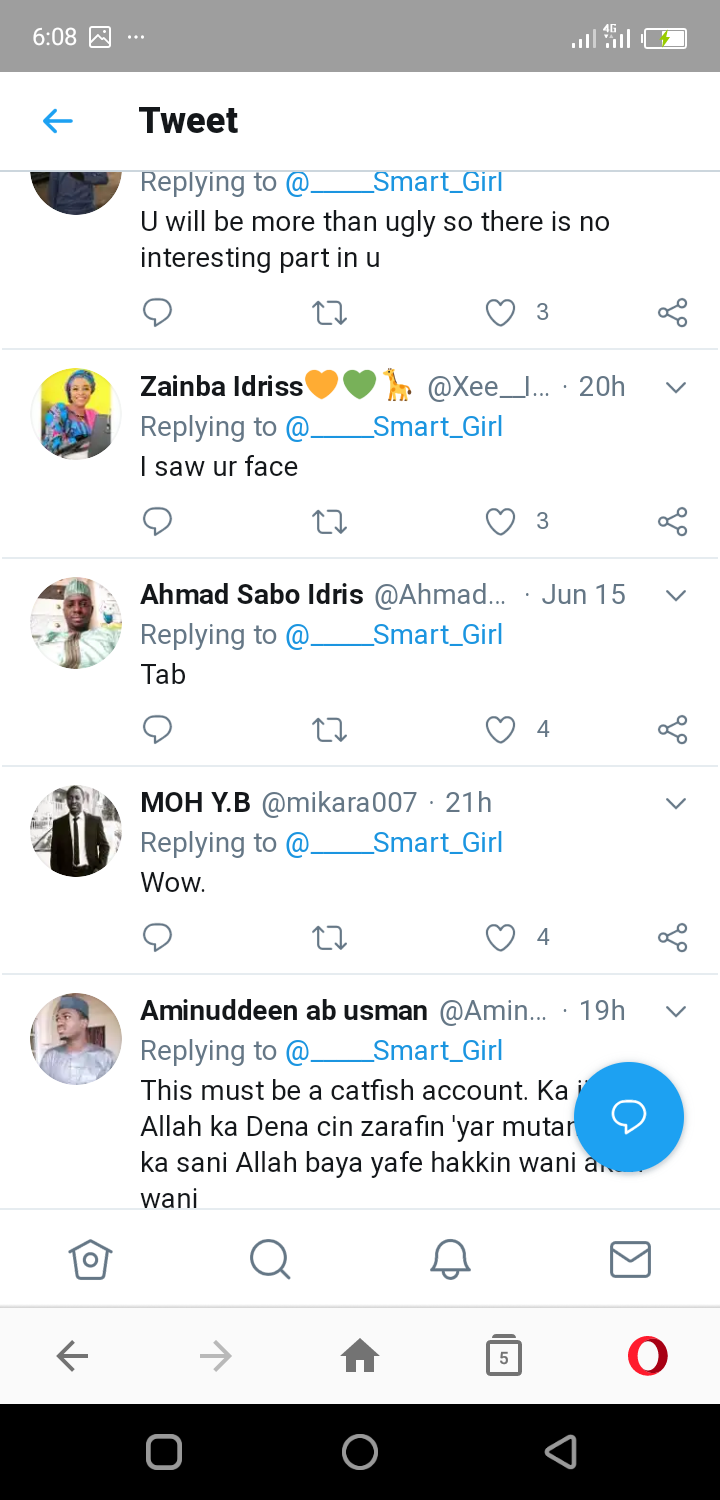Reply to Zainba Idriss's tweet
The width and height of the screenshot is (720, 1500).
click(x=158, y=521)
